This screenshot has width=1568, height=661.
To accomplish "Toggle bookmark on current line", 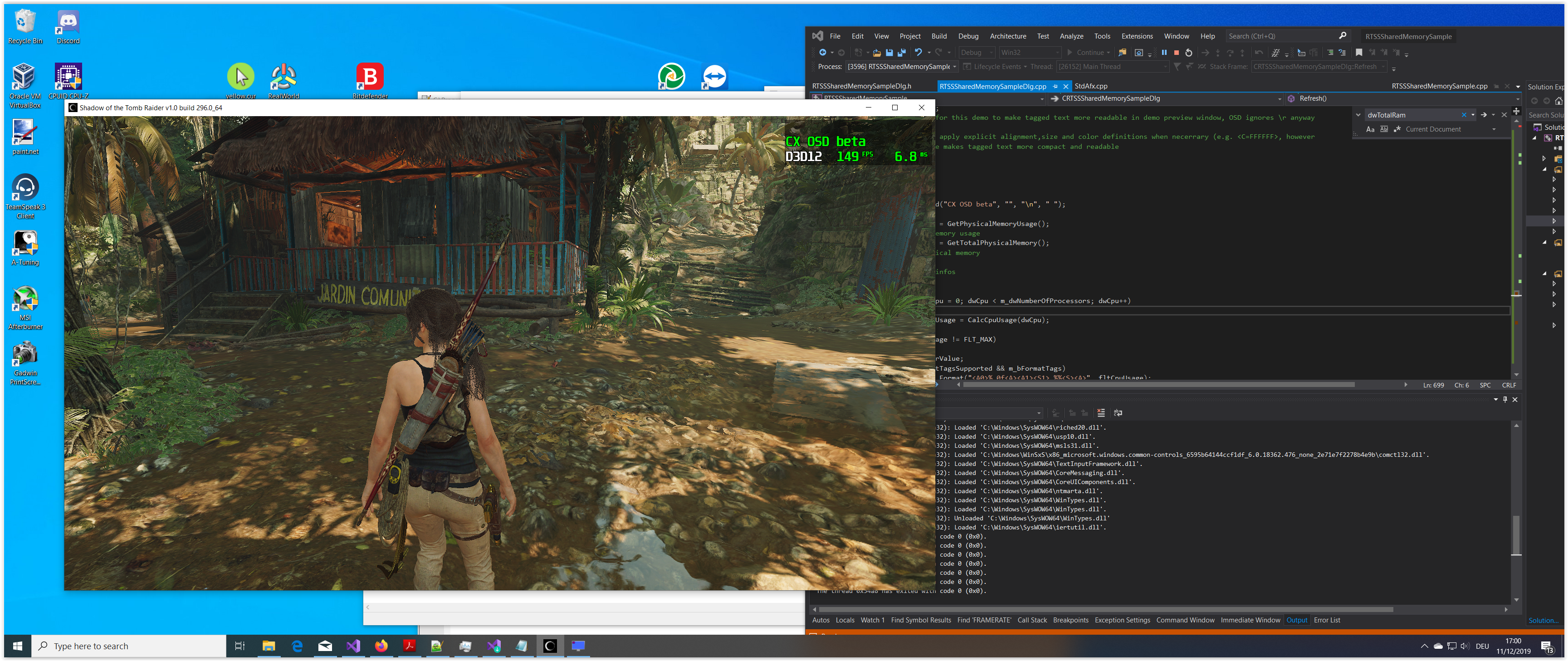I will coord(1358,52).
